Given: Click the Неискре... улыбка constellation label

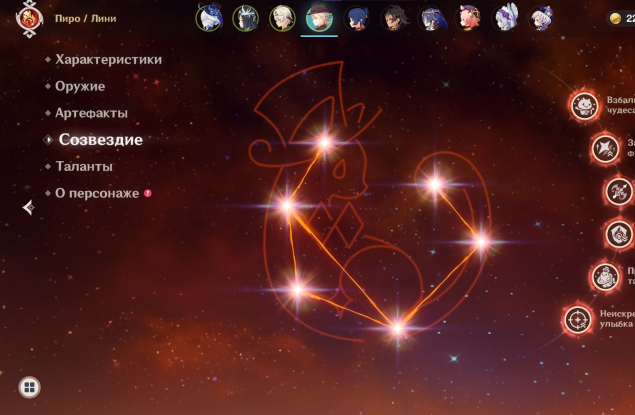Looking at the screenshot, I should click(x=617, y=319).
